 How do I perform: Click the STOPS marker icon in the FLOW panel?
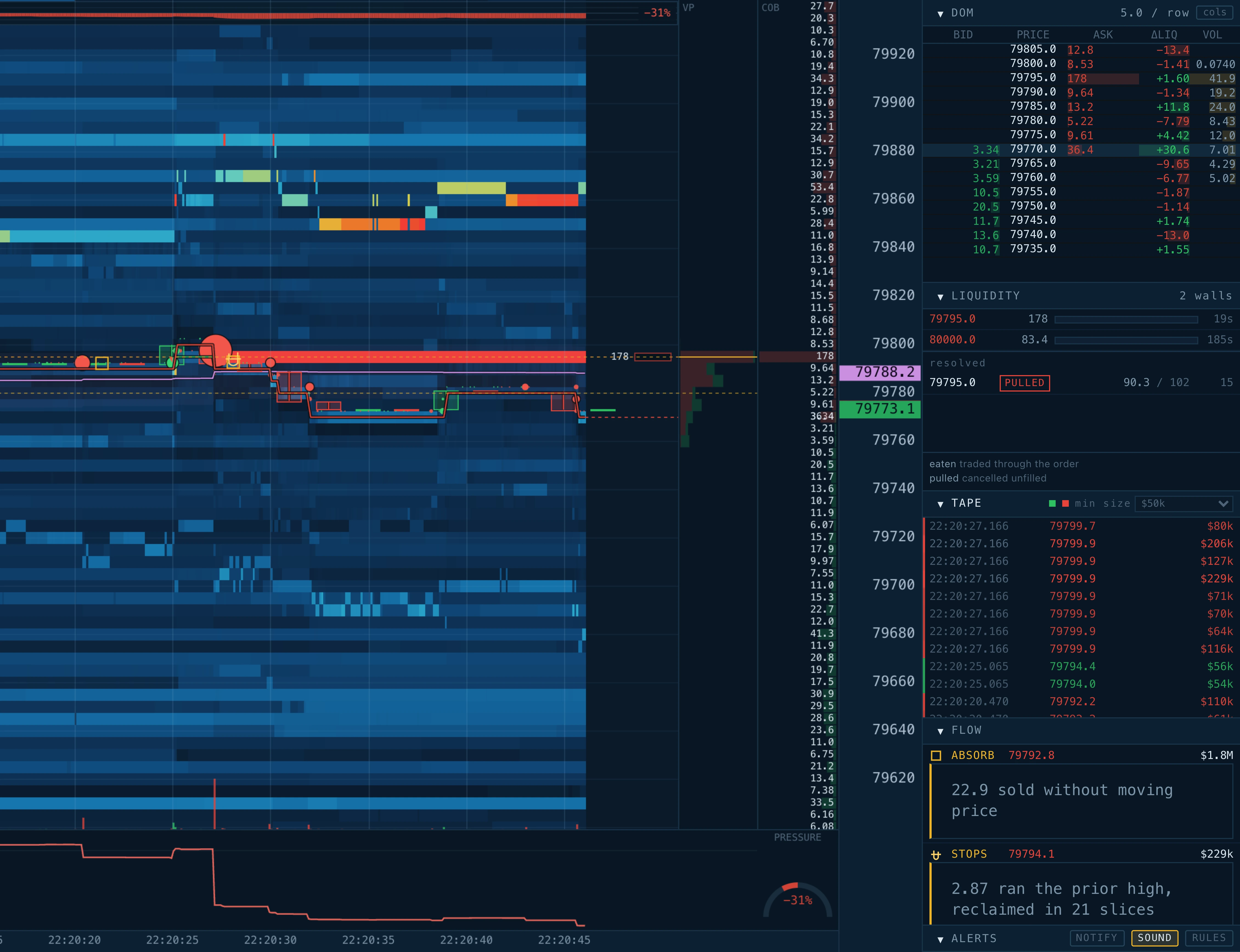936,855
